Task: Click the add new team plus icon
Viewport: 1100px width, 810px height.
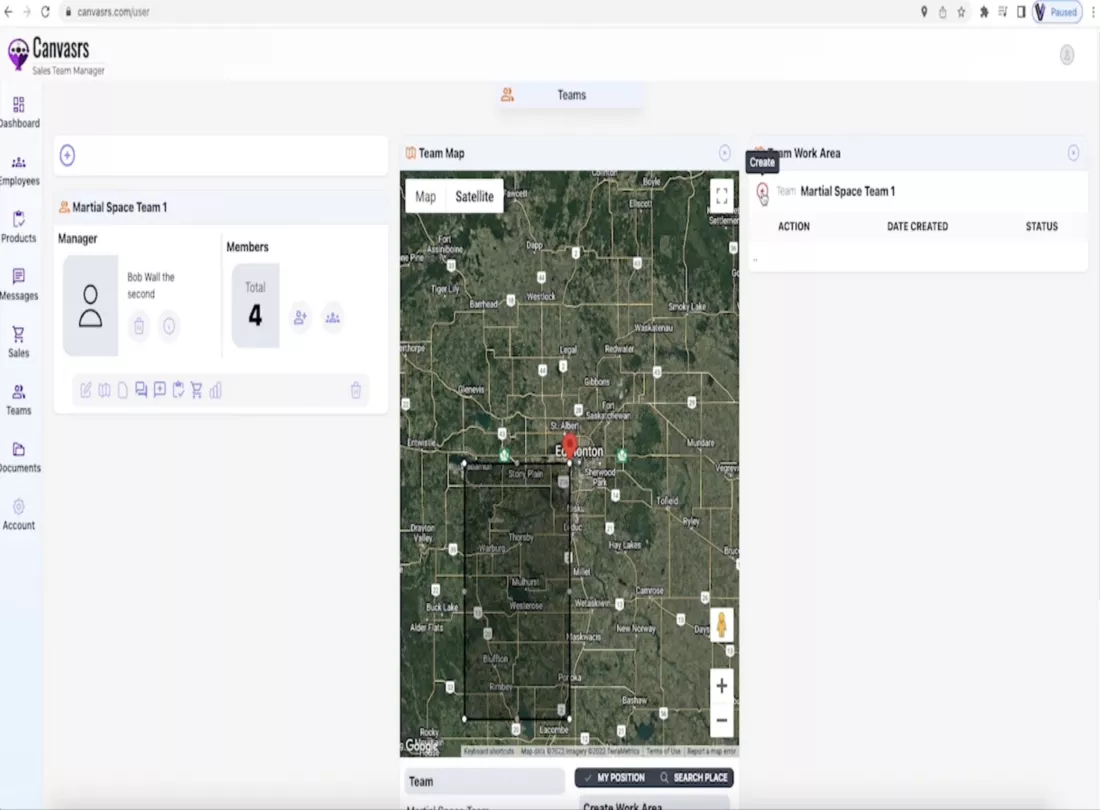Action: point(67,155)
